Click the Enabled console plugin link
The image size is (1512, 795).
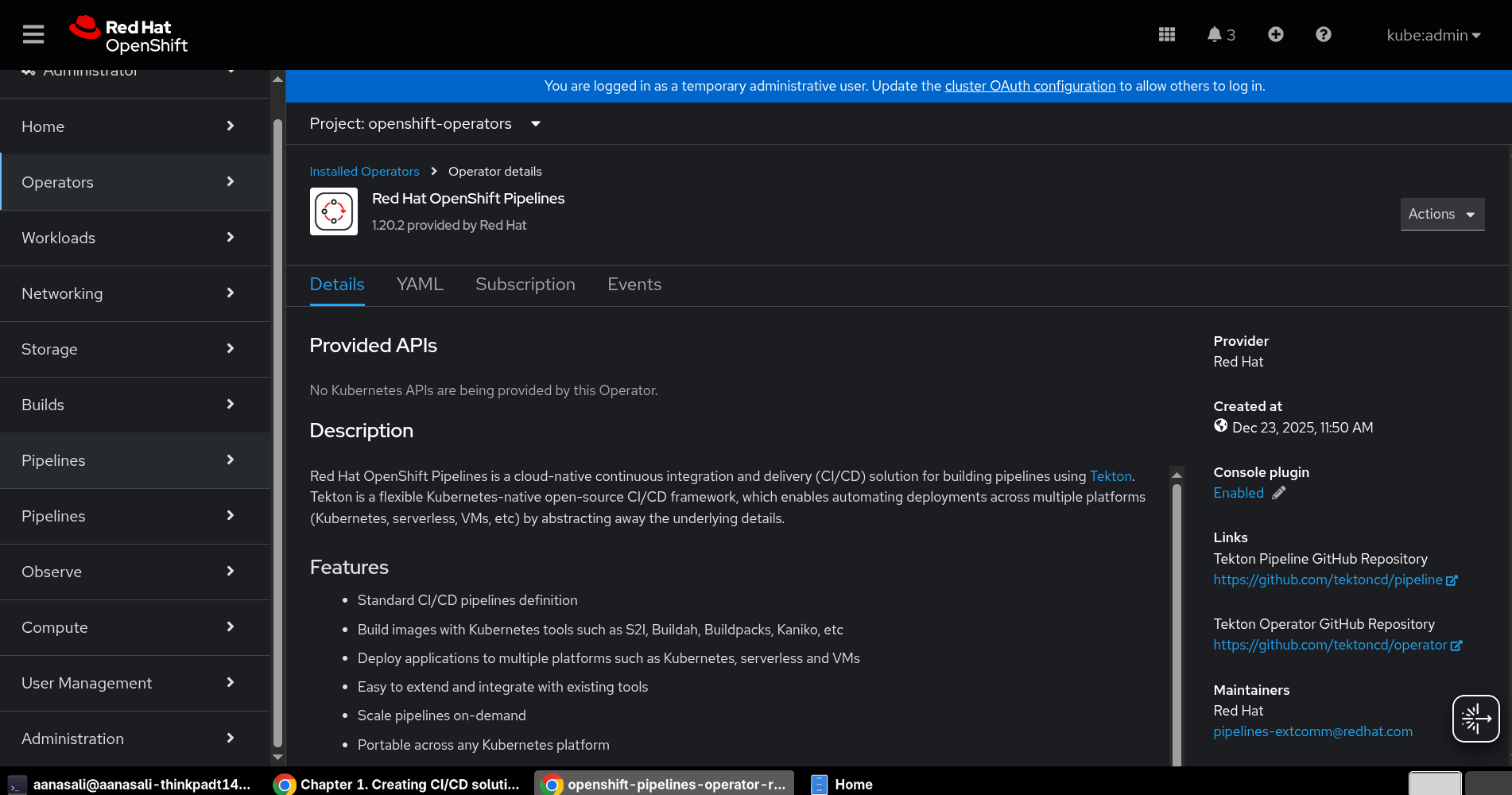pos(1239,493)
